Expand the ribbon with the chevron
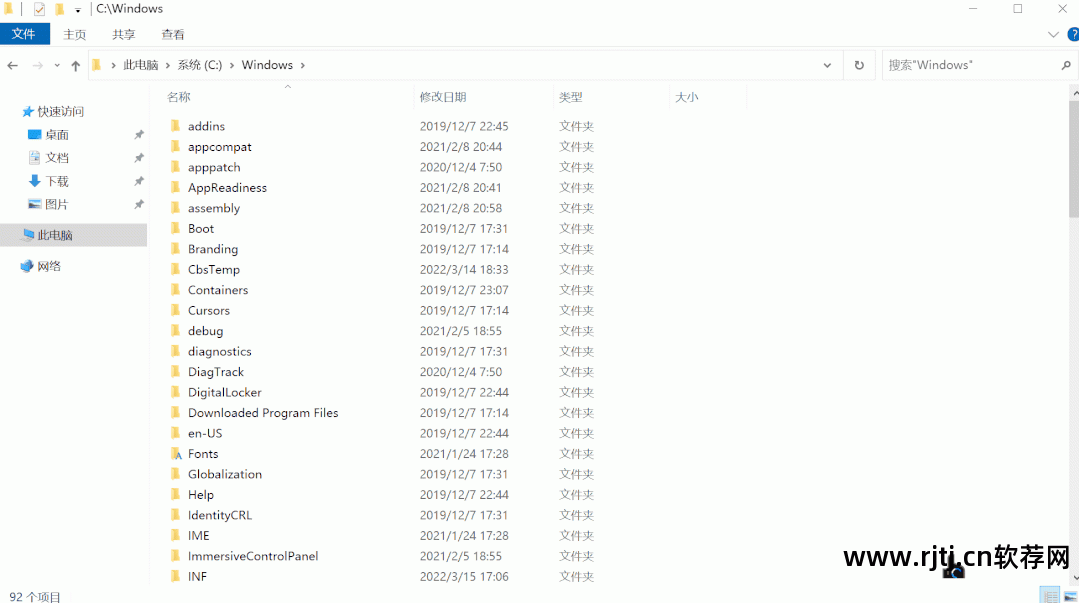 pos(1053,34)
